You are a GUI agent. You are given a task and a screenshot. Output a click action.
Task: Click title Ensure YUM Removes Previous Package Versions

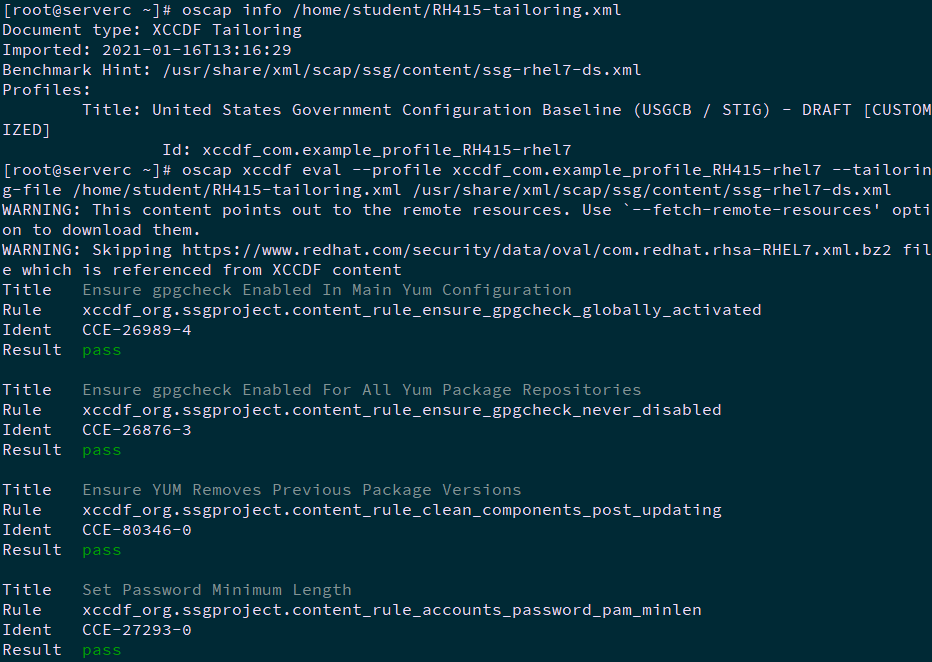point(301,490)
